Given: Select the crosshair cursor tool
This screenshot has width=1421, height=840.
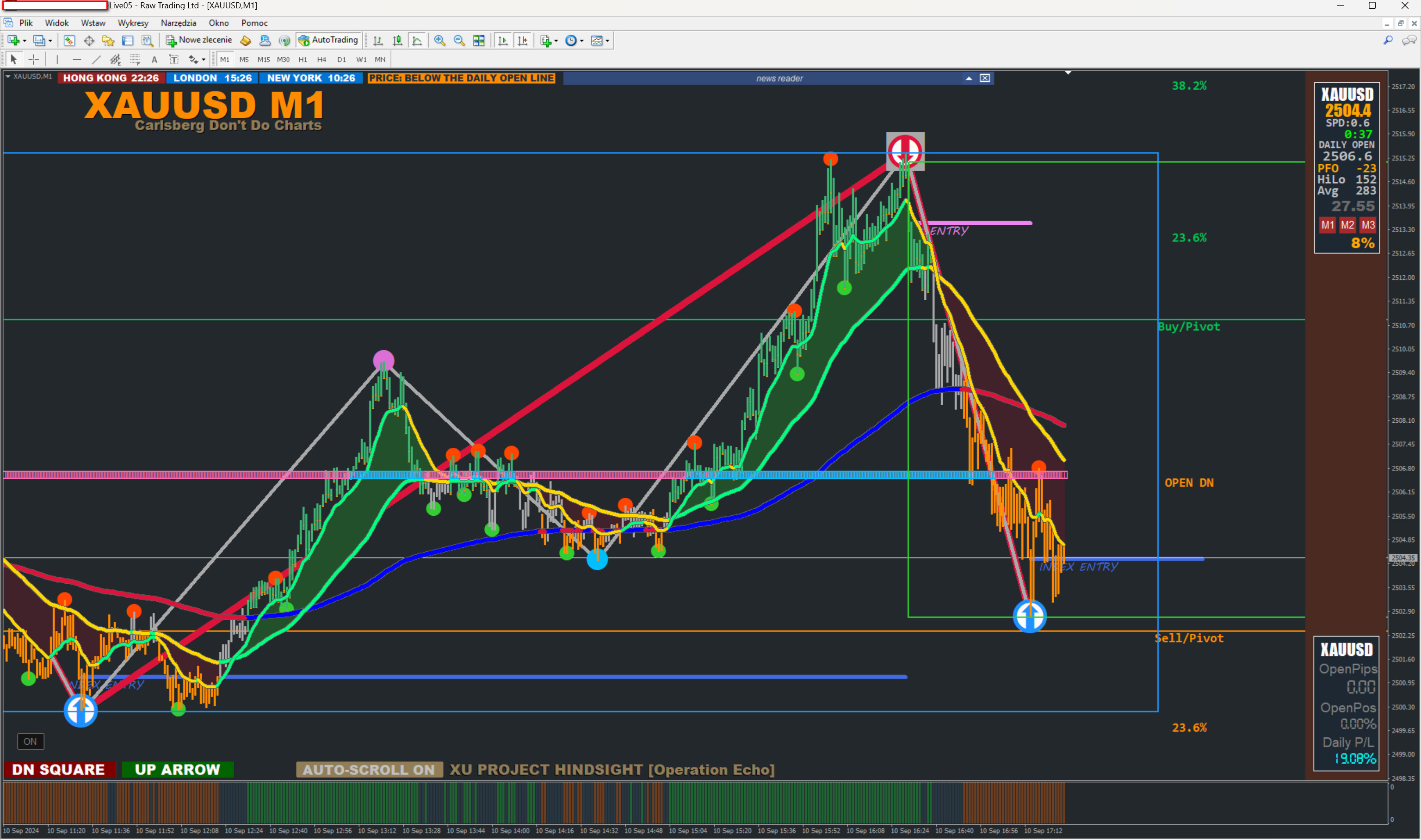Looking at the screenshot, I should pos(34,59).
